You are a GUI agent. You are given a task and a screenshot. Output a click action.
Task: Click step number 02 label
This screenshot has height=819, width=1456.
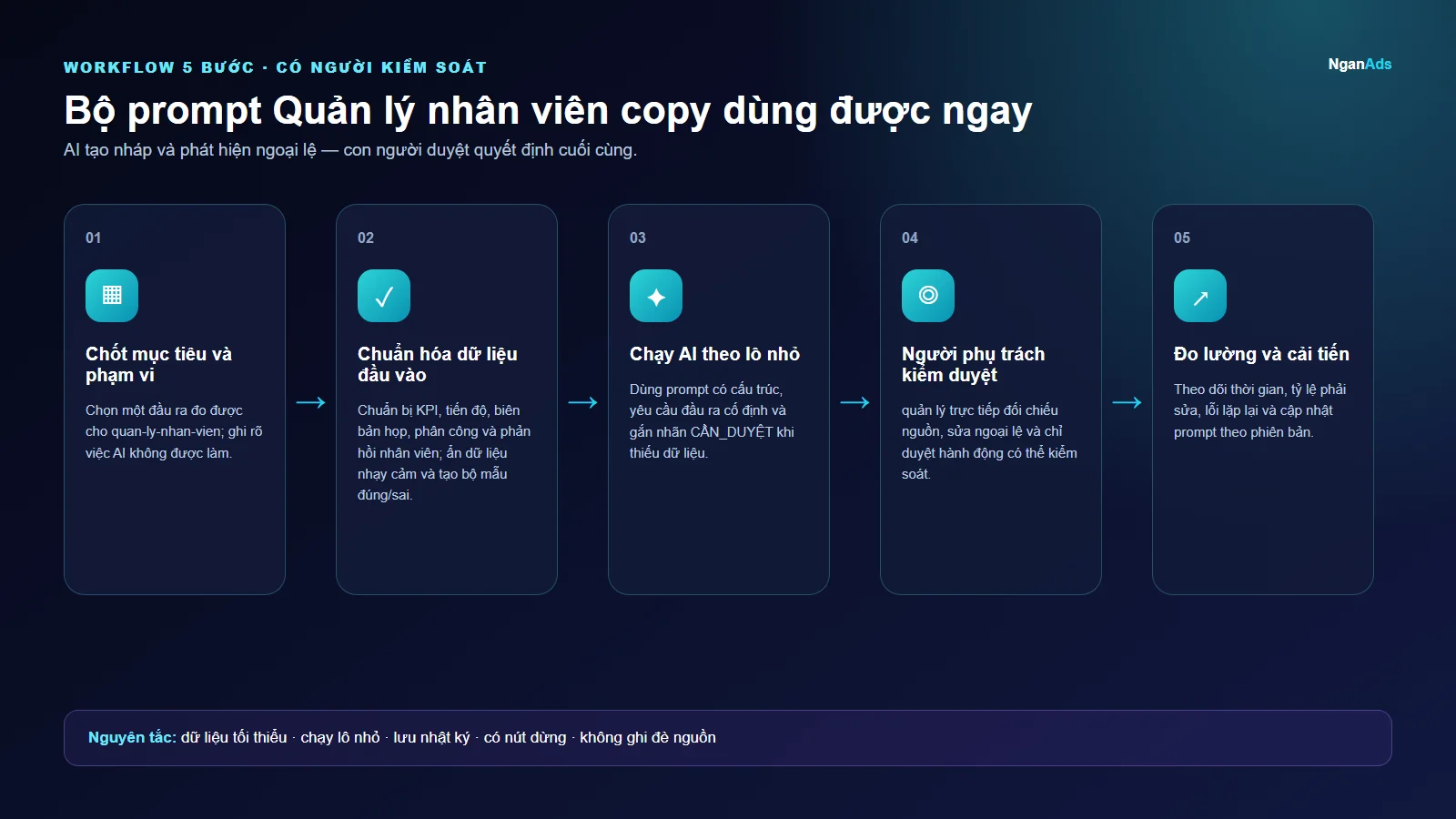coord(366,238)
